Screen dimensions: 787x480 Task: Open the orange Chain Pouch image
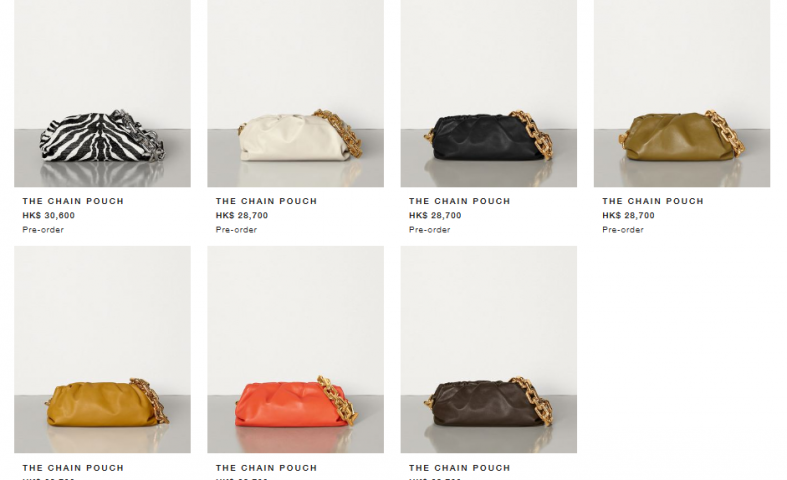tap(296, 349)
